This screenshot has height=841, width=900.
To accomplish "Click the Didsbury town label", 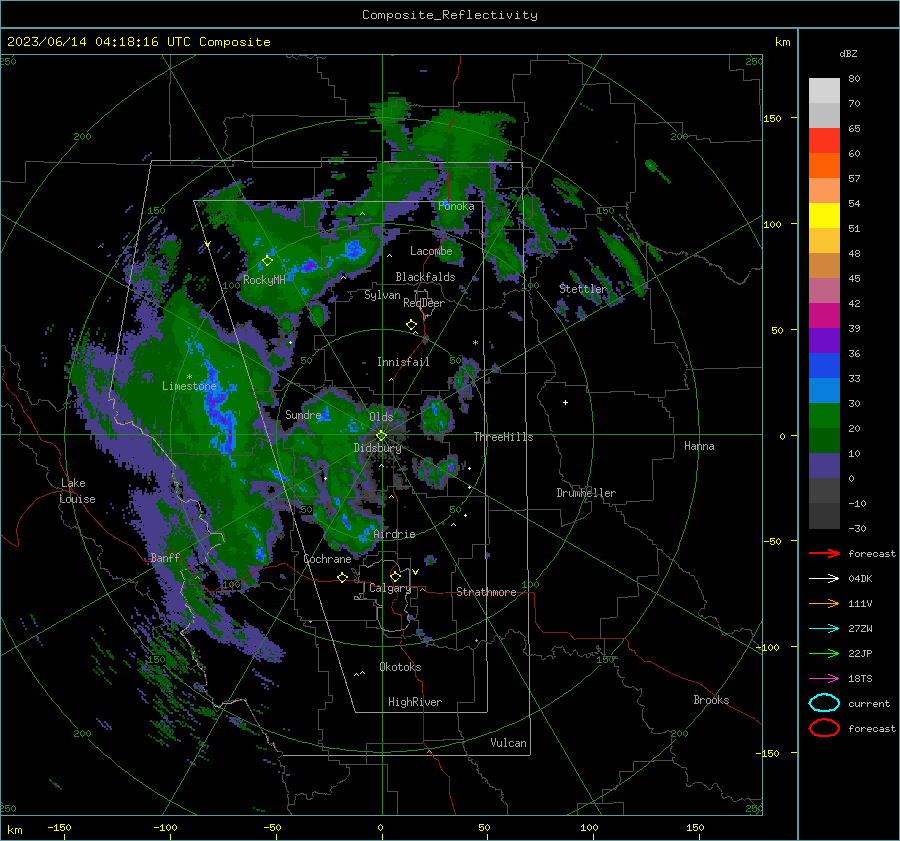I will pos(377,448).
